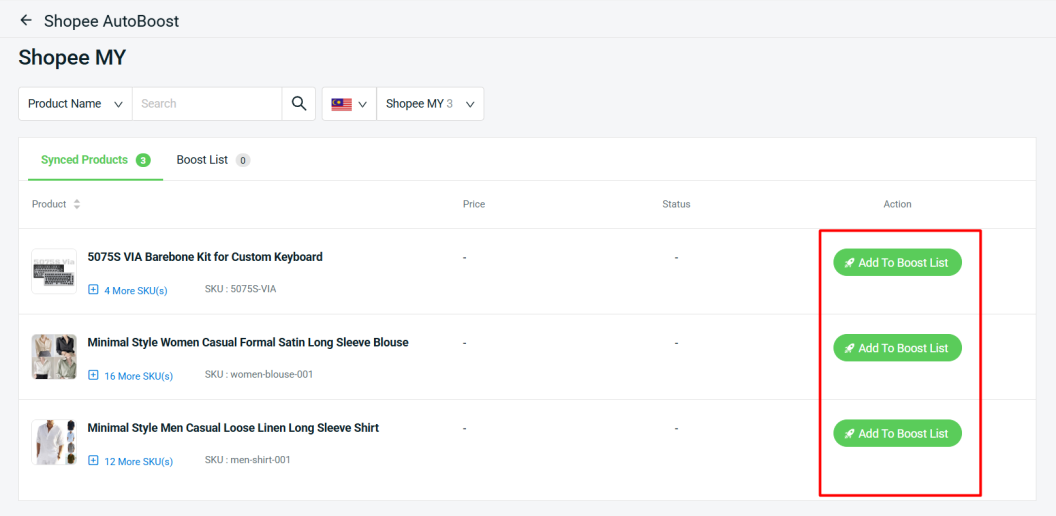Click the Minimal Style Men Linen Shirt title

point(233,428)
